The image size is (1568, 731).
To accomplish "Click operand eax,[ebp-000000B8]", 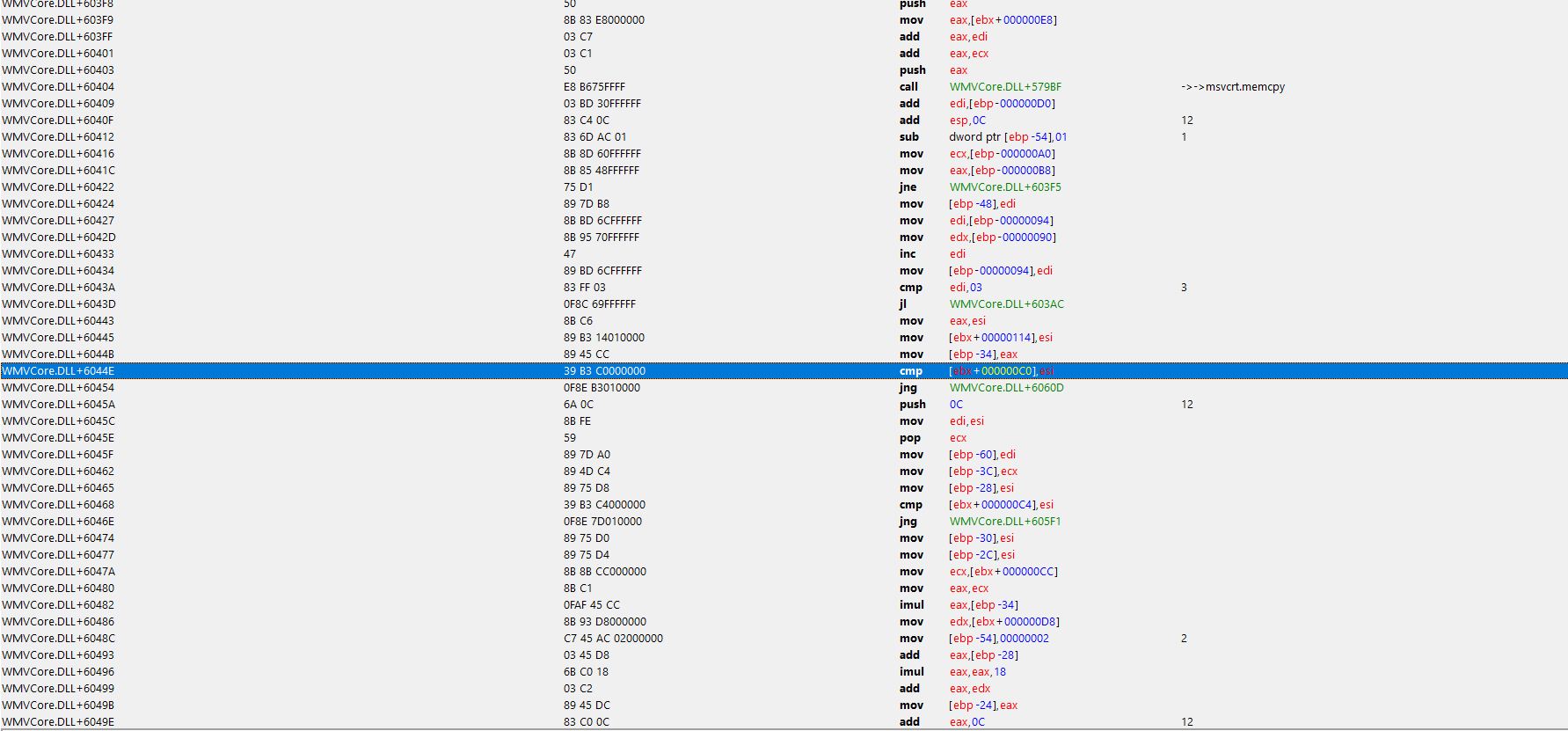I will point(1003,171).
